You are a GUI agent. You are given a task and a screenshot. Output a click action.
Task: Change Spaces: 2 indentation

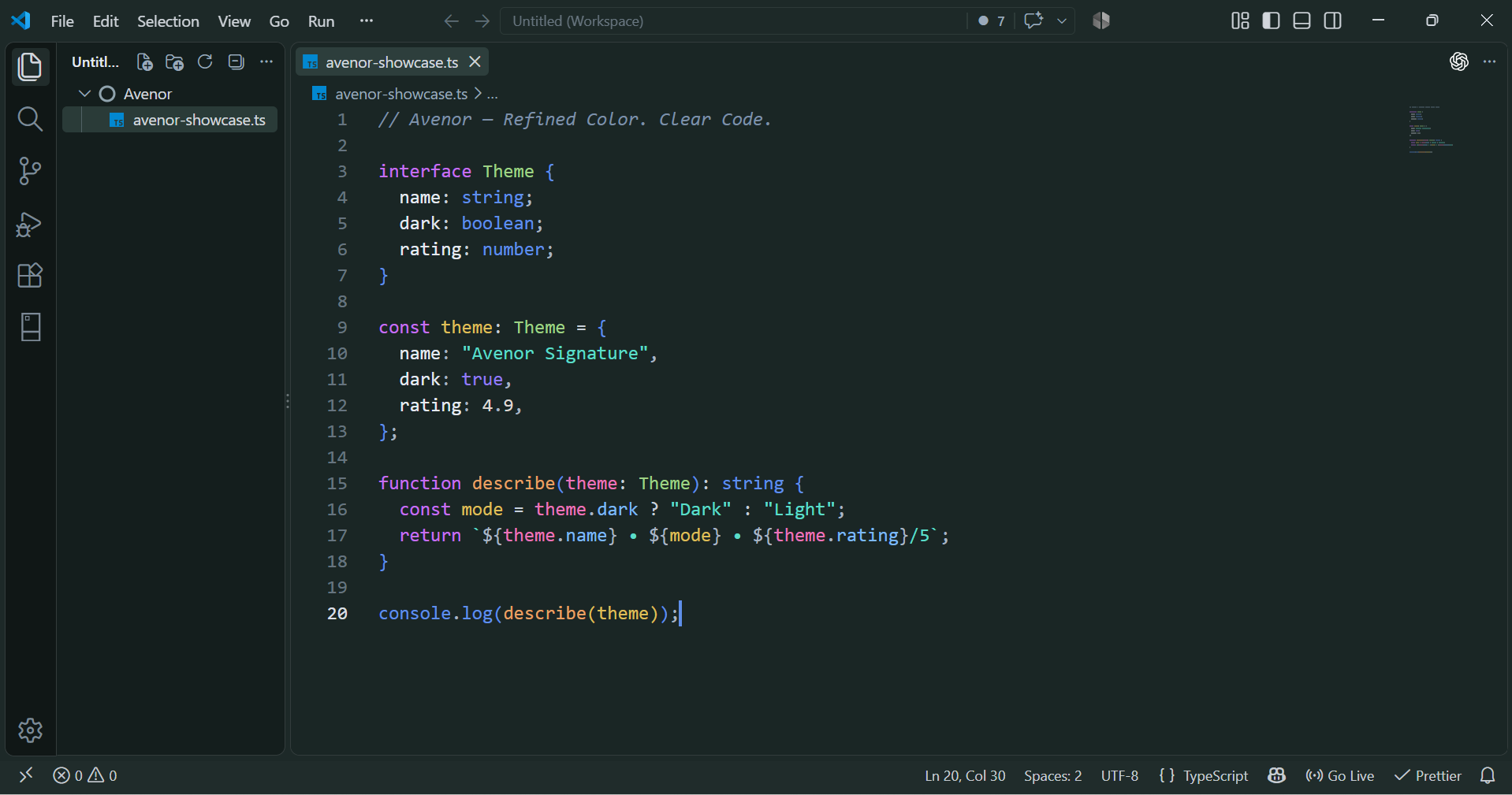(x=1052, y=775)
